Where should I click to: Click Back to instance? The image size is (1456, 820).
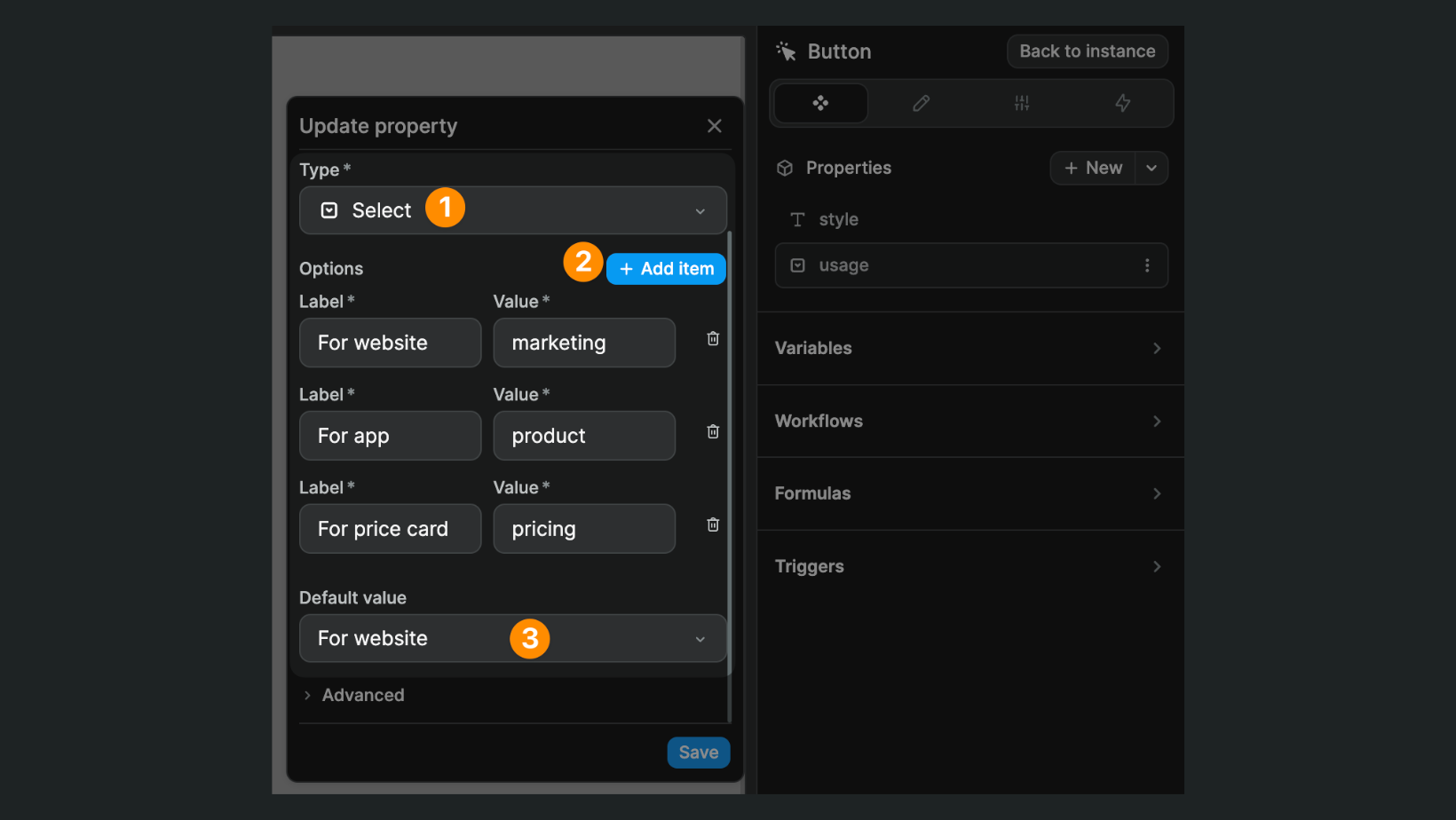pyautogui.click(x=1087, y=51)
